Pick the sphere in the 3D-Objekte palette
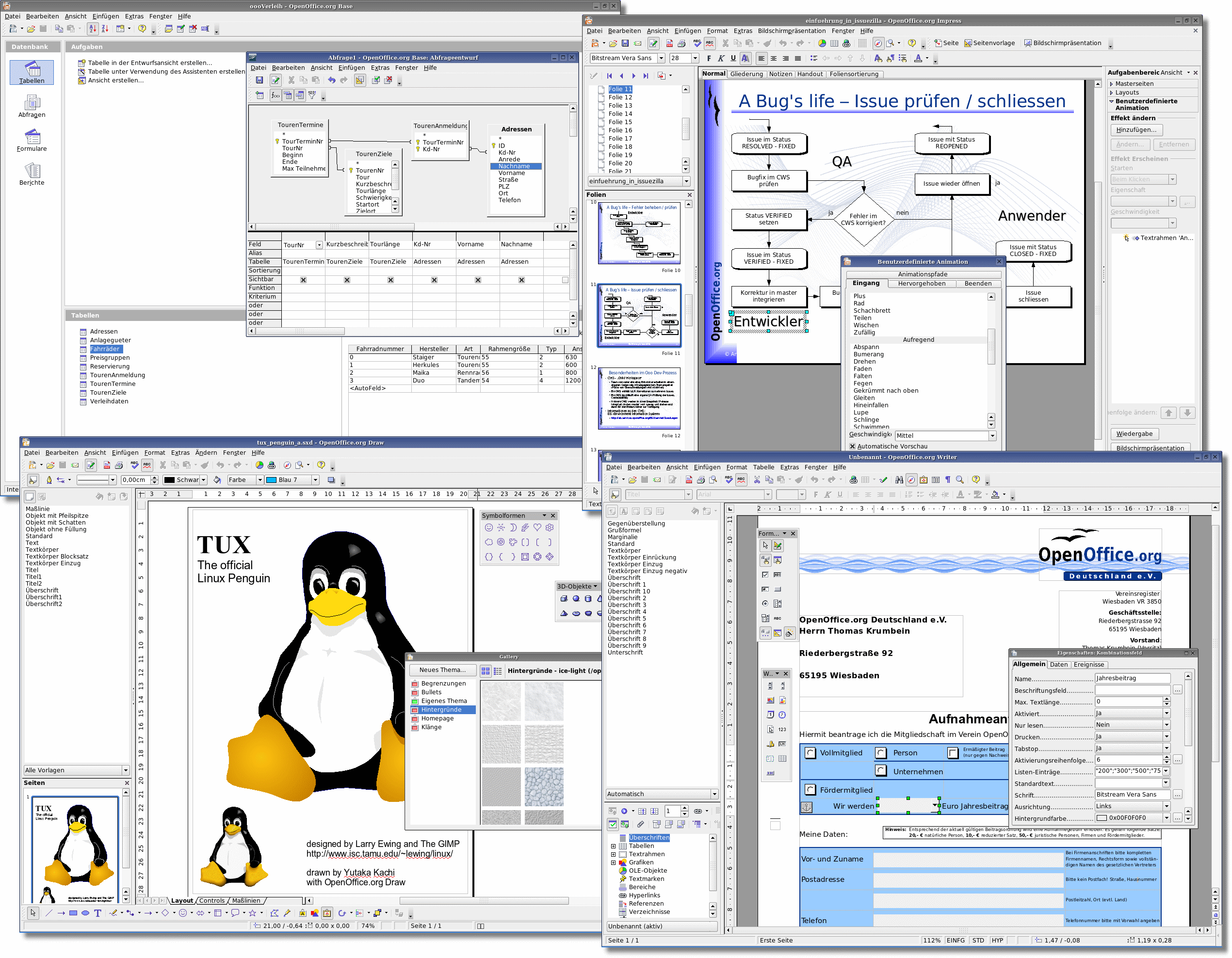 pyautogui.click(x=576, y=598)
